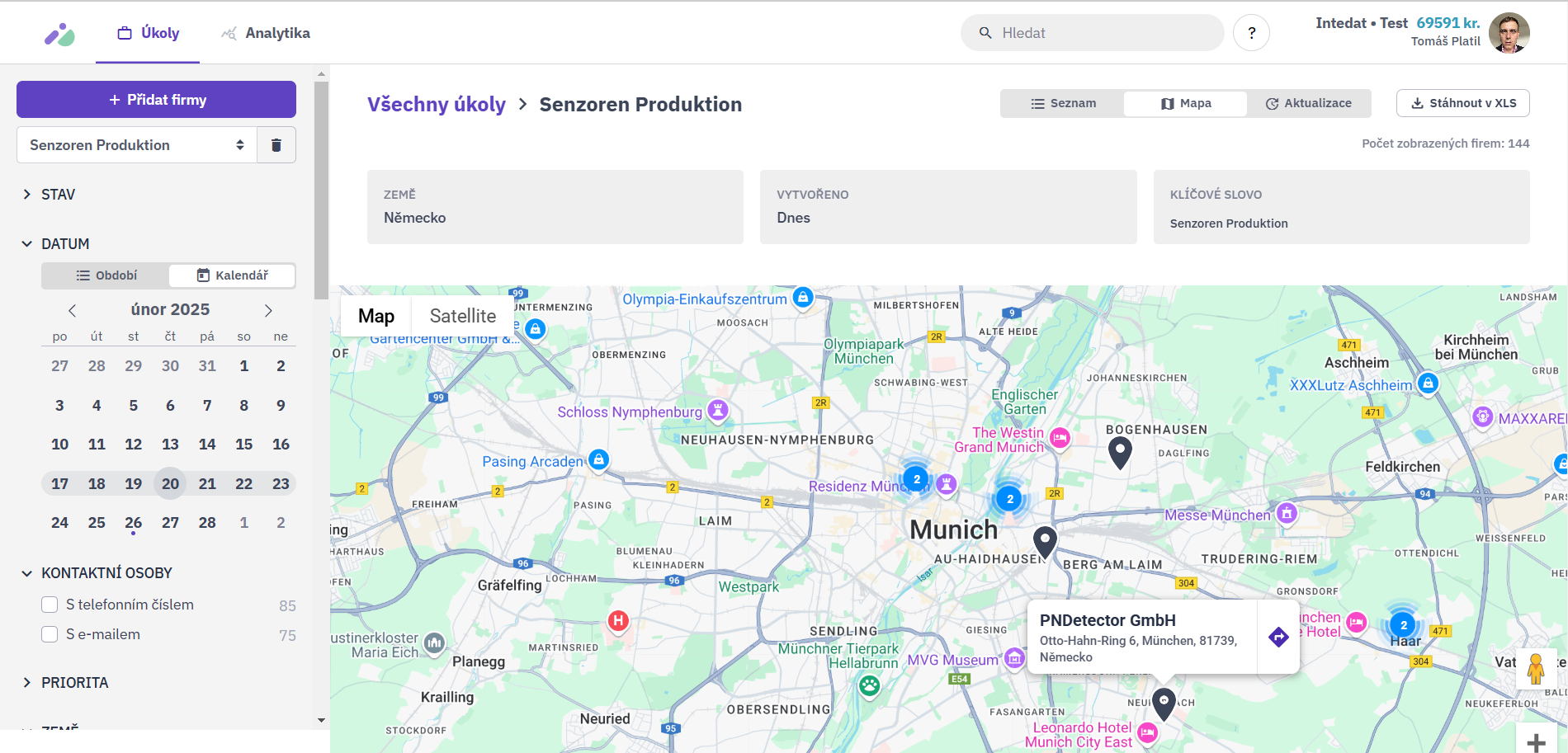Switch map to Satellite view

(463, 316)
